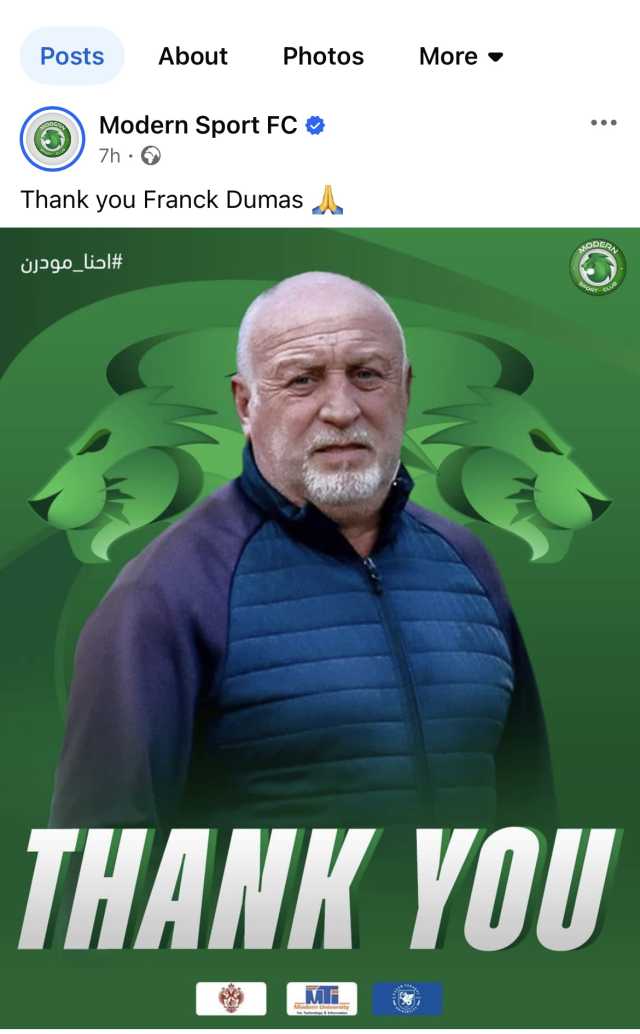Click the Arabic hashtag on the image
Image resolution: width=640 pixels, height=1034 pixels.
(x=71, y=263)
